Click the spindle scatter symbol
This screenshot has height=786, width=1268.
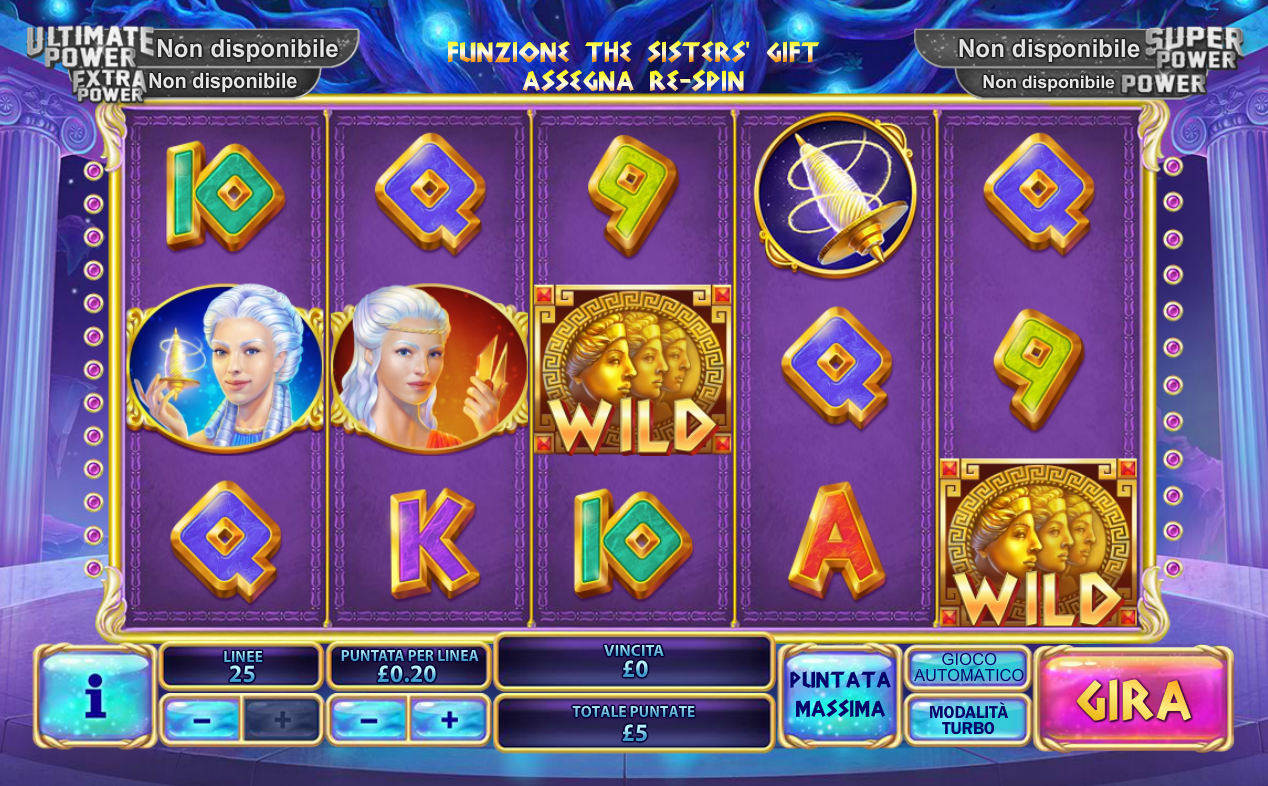point(834,195)
